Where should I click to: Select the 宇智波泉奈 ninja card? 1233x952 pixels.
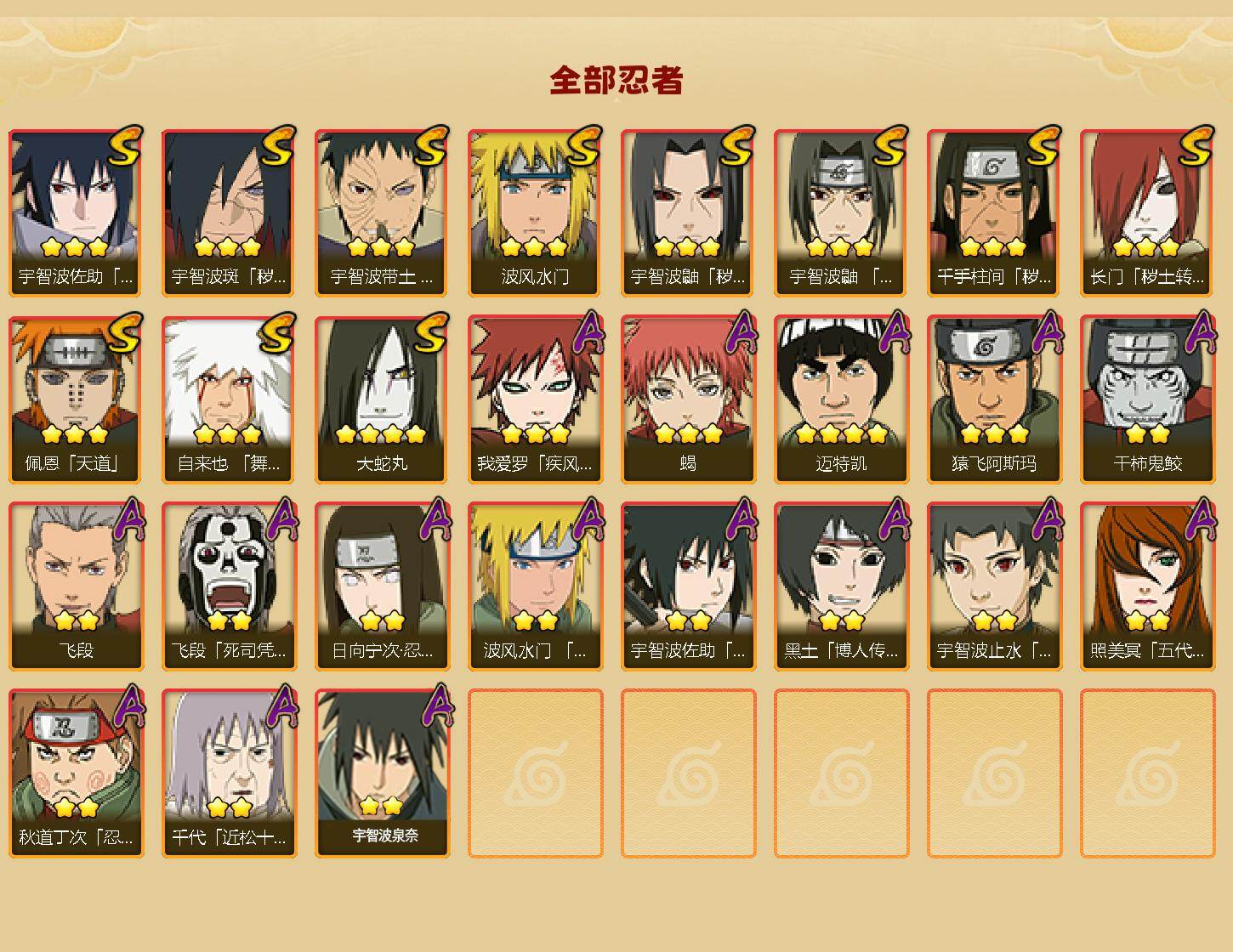[x=382, y=773]
